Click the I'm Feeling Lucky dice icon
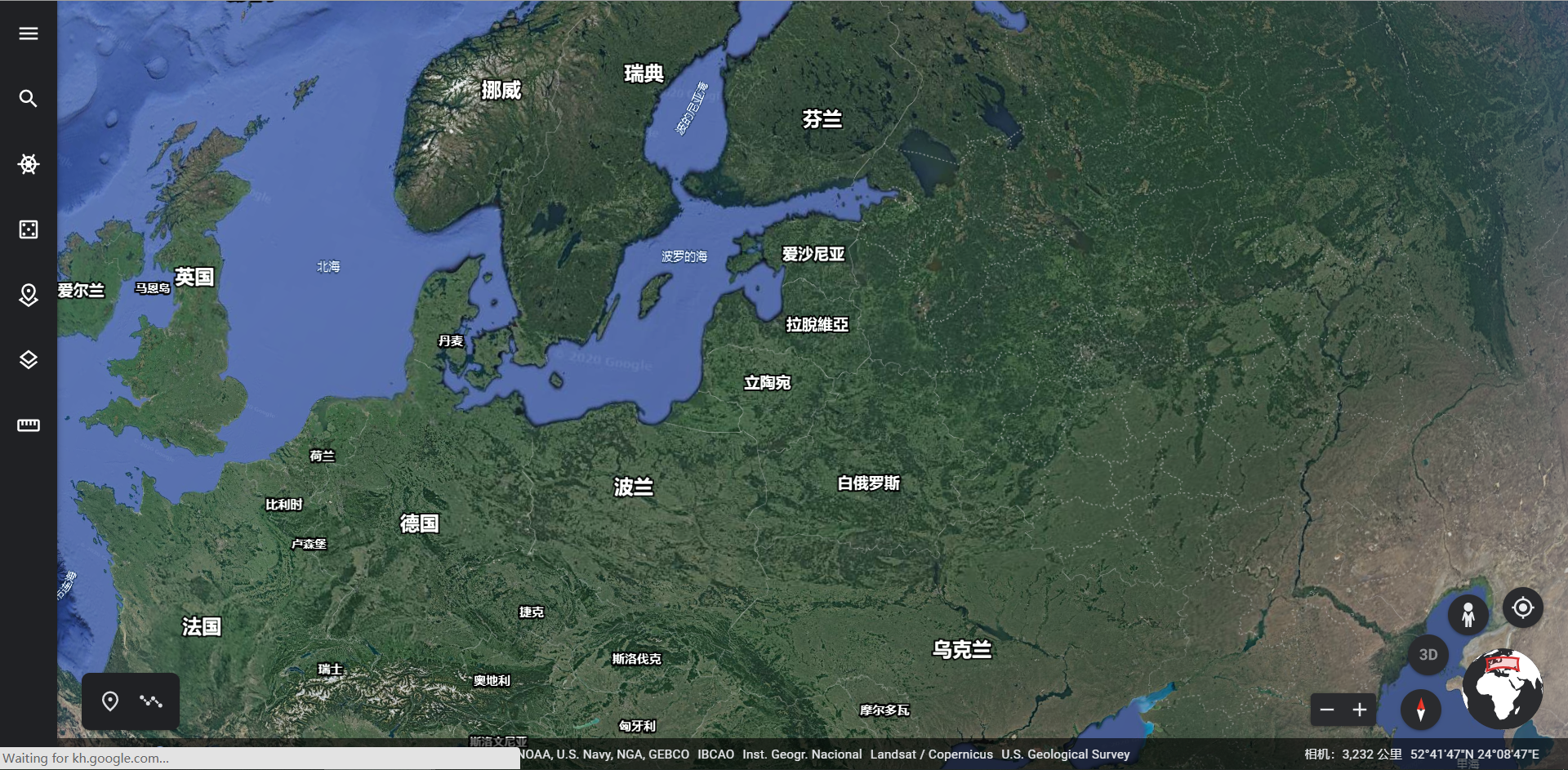Viewport: 1568px width, 770px height. pos(29,229)
